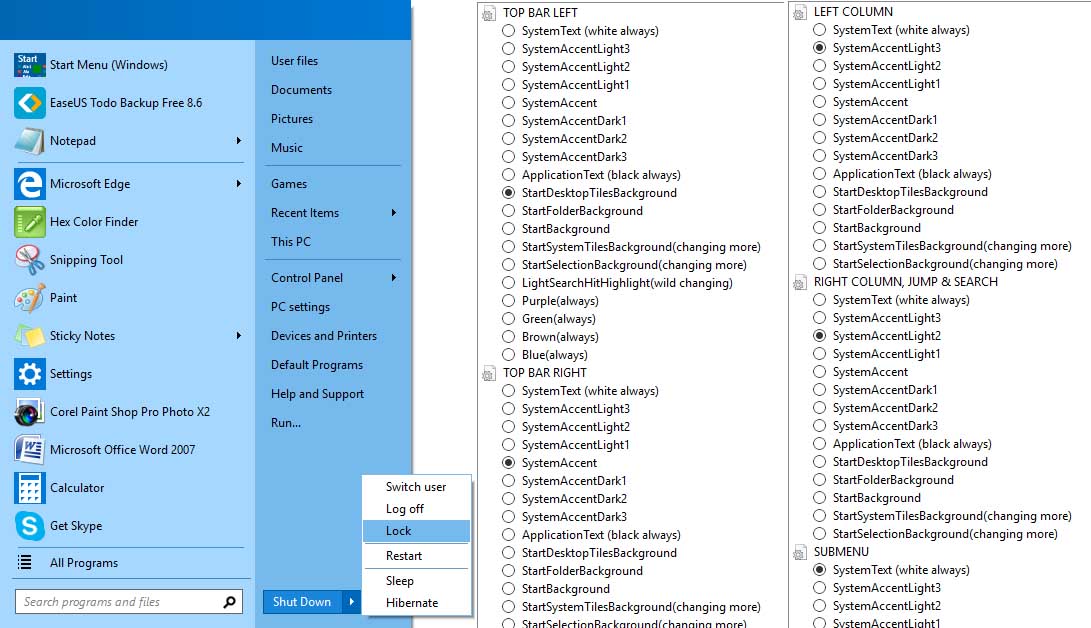
Task: Click the Search programs and files field
Action: coord(129,602)
